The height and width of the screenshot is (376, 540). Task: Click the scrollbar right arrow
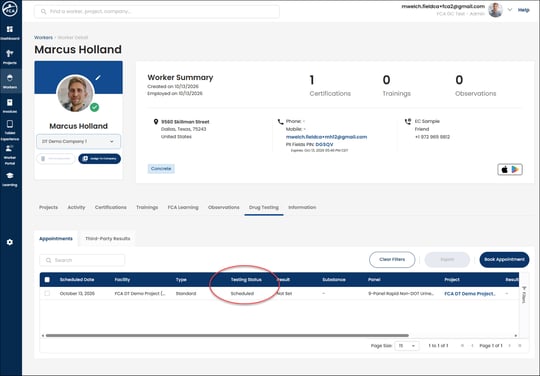pos(516,335)
